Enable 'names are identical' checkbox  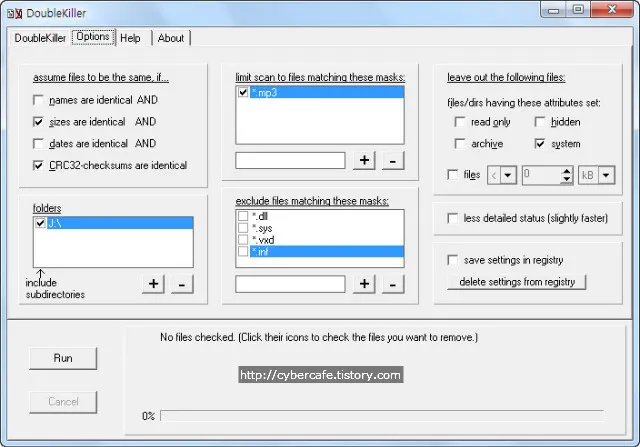[39, 100]
